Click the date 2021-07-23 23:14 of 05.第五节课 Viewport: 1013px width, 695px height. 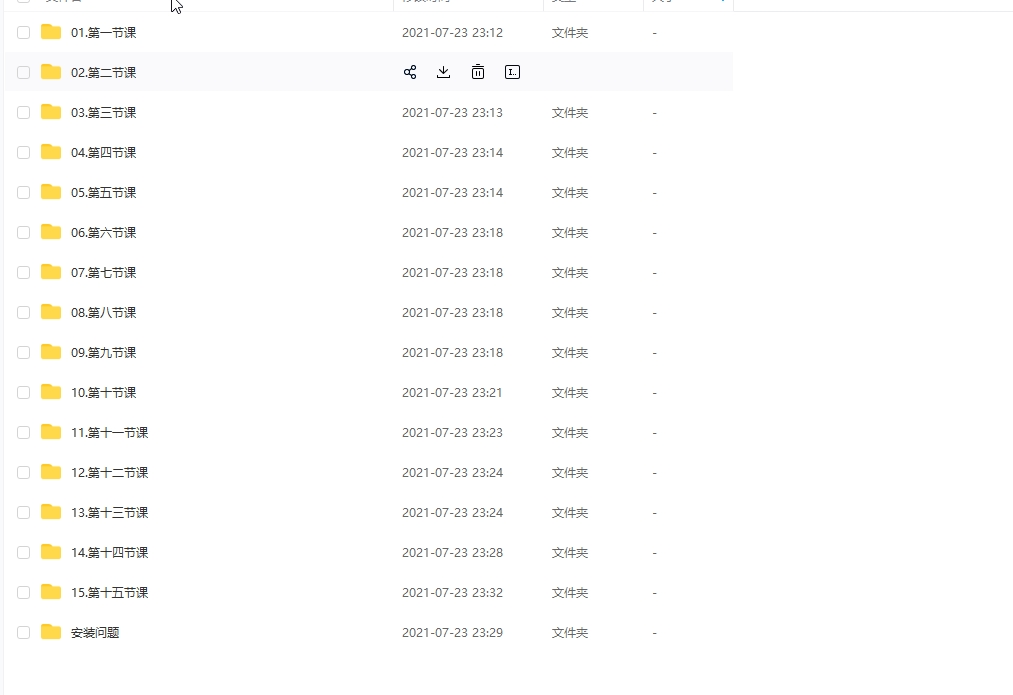click(x=452, y=193)
